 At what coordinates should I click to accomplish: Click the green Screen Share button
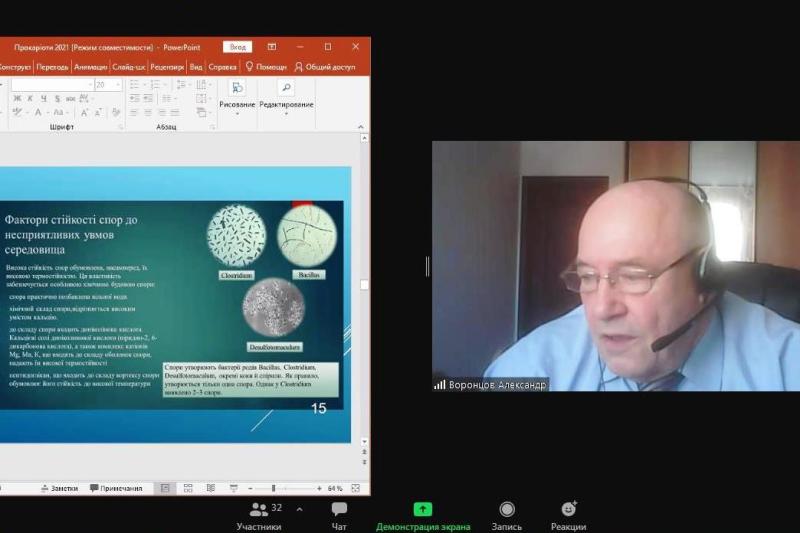point(423,516)
